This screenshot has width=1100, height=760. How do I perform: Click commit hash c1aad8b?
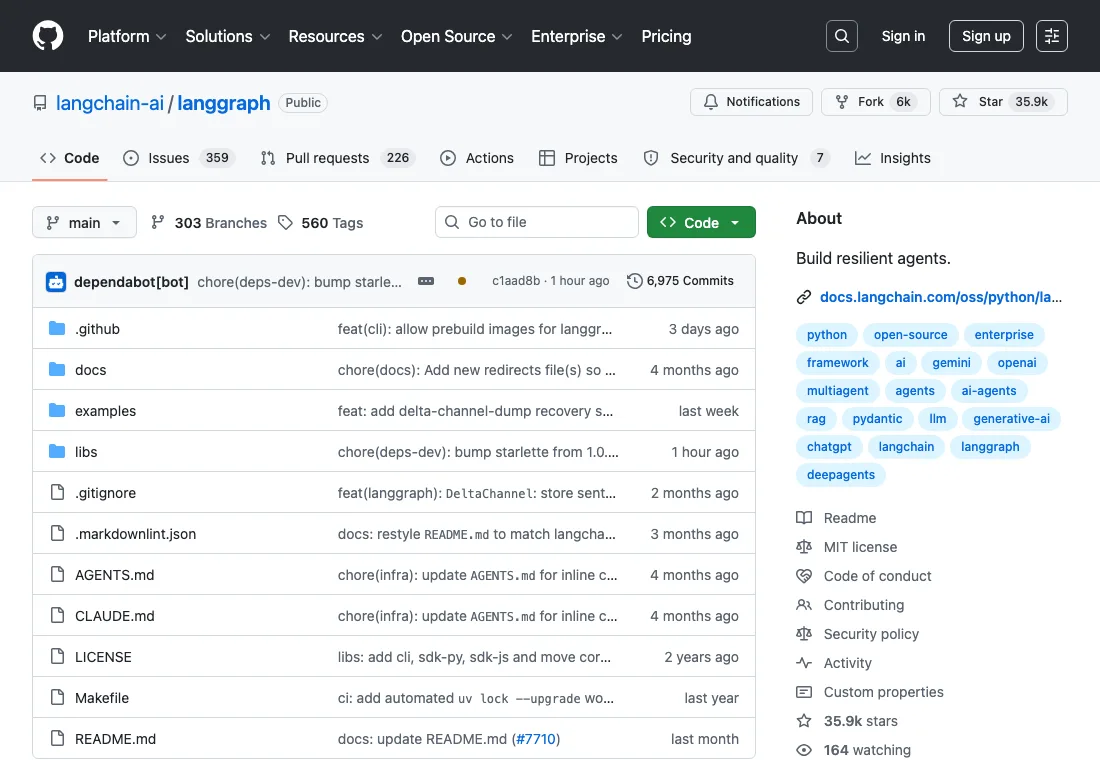(x=516, y=281)
